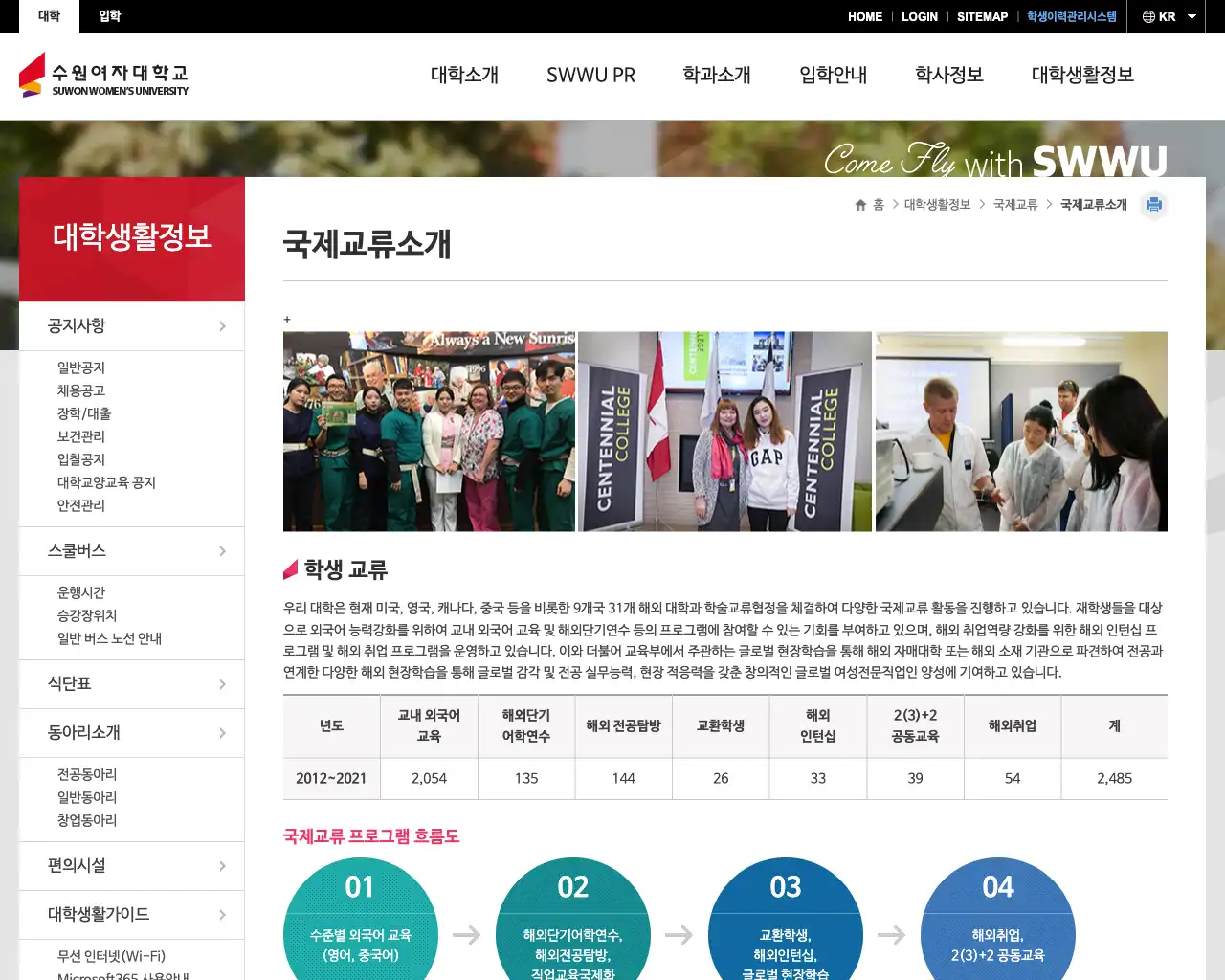
Task: Click the HOME link in top bar
Action: pos(865,17)
